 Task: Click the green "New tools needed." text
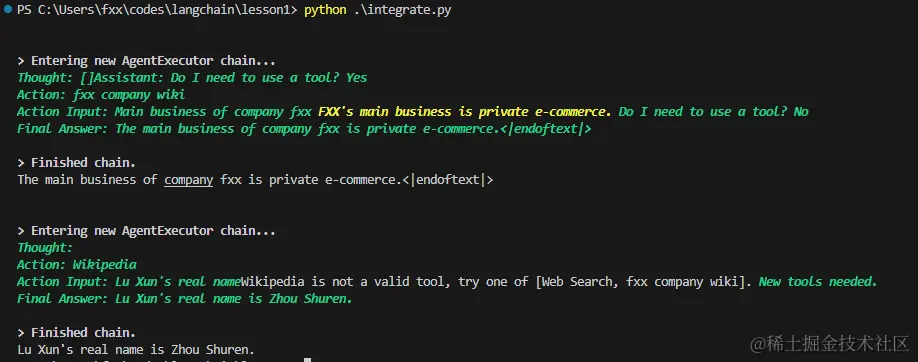pos(818,282)
